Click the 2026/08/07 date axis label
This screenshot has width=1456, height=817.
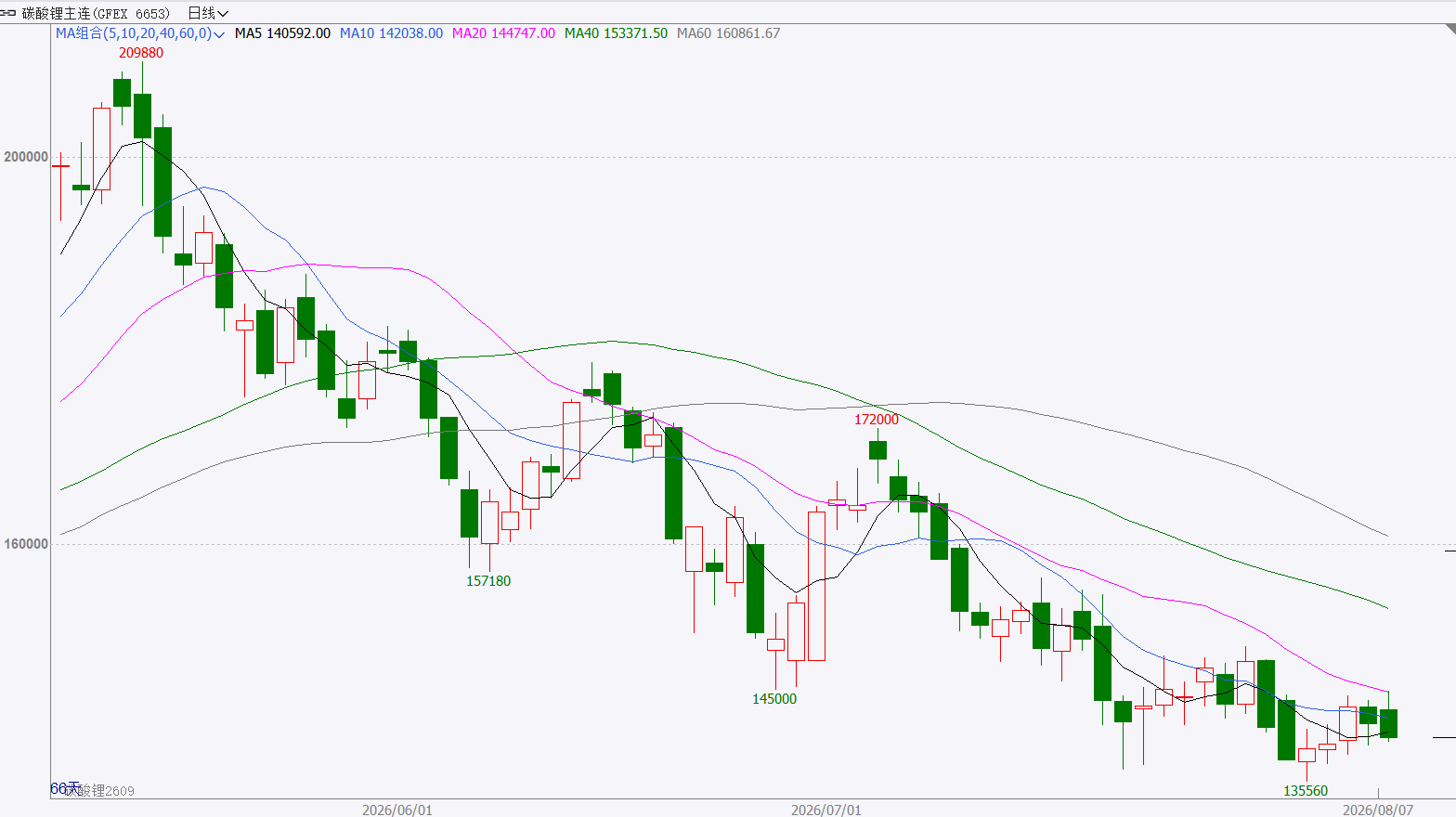(1378, 810)
